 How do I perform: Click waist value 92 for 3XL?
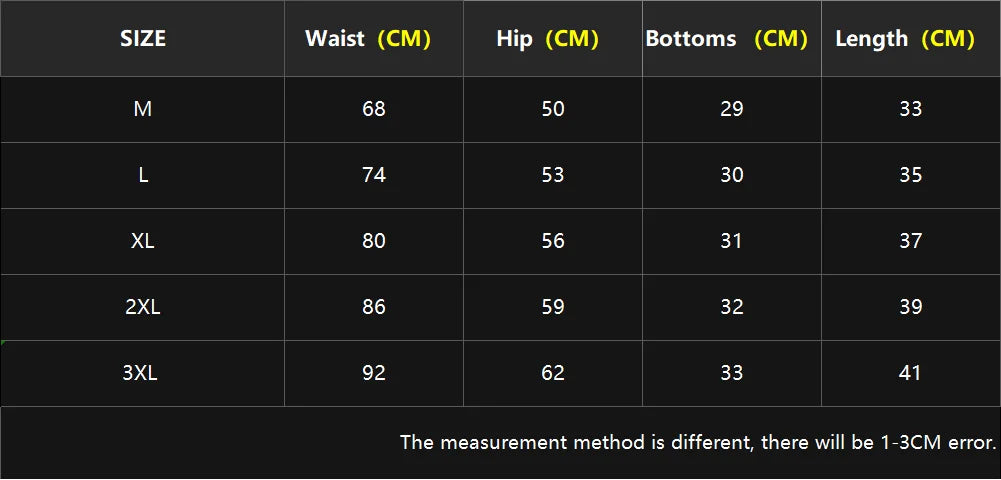click(x=373, y=373)
